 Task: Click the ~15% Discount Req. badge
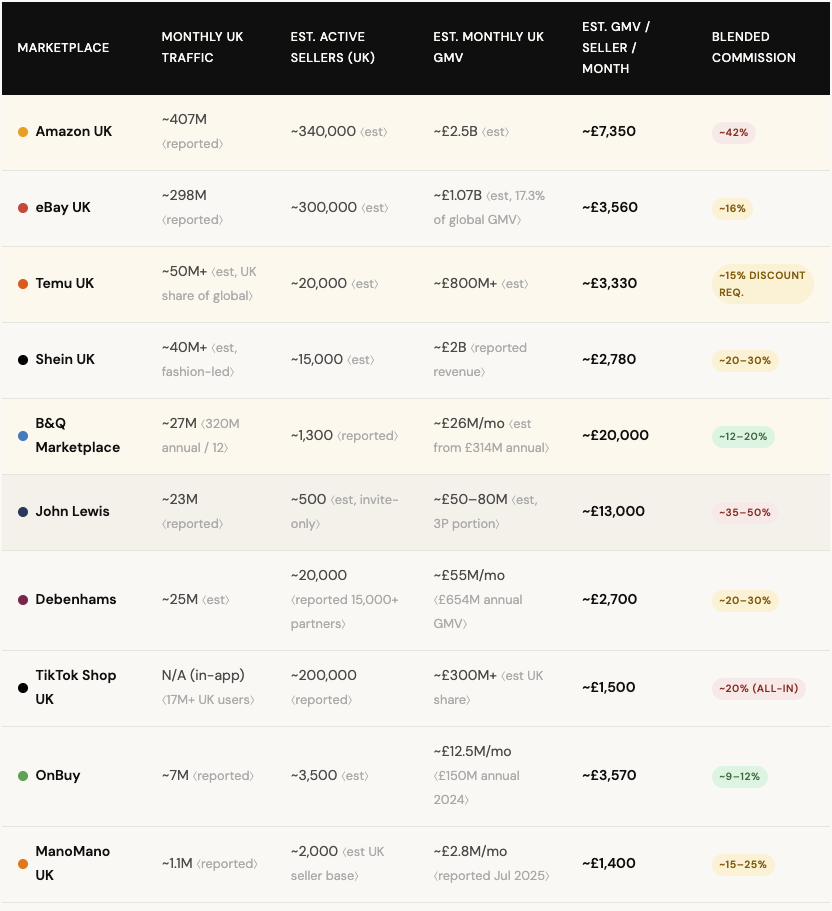click(x=761, y=284)
